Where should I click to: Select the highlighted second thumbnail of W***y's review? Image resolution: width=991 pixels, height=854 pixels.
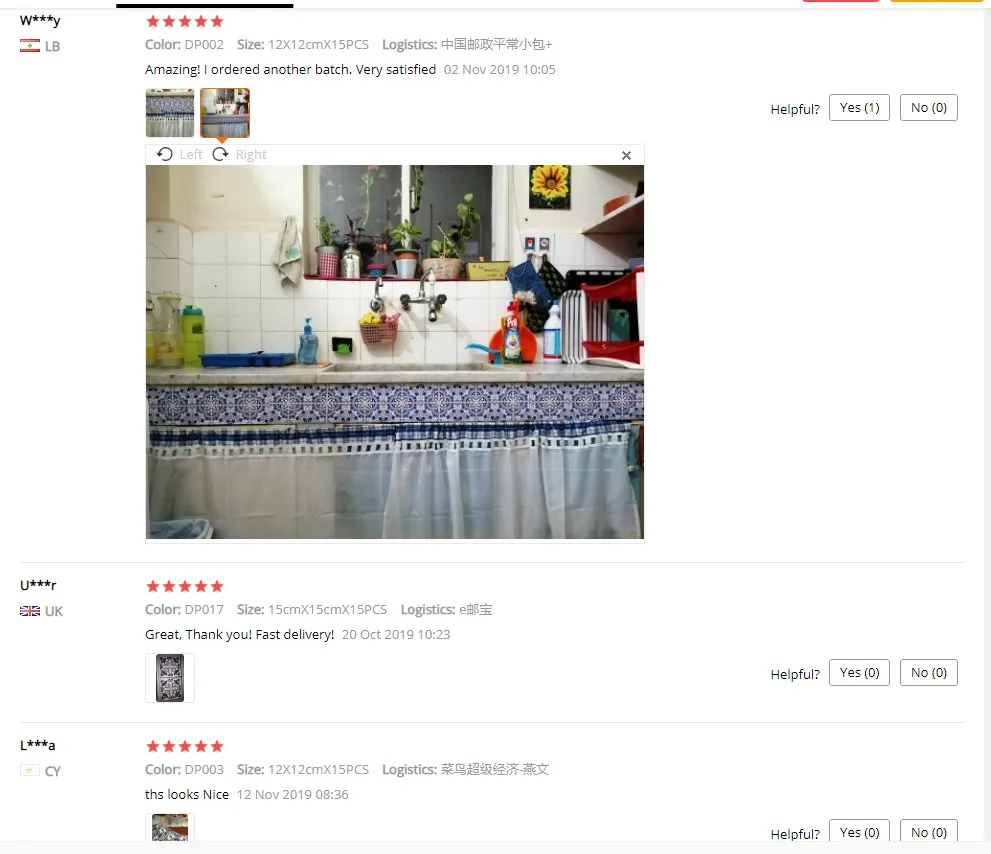tap(225, 113)
